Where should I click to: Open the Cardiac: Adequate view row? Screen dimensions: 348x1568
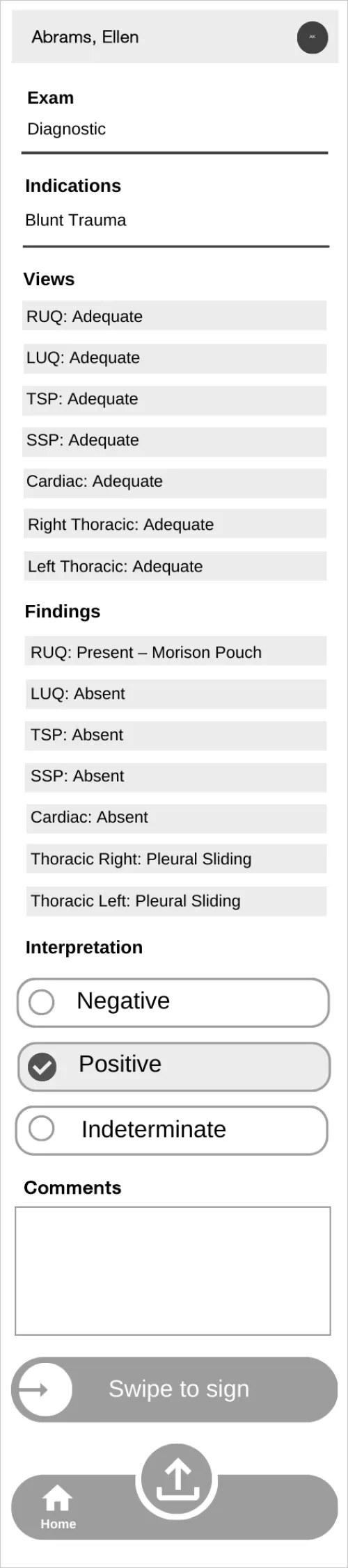coord(175,482)
